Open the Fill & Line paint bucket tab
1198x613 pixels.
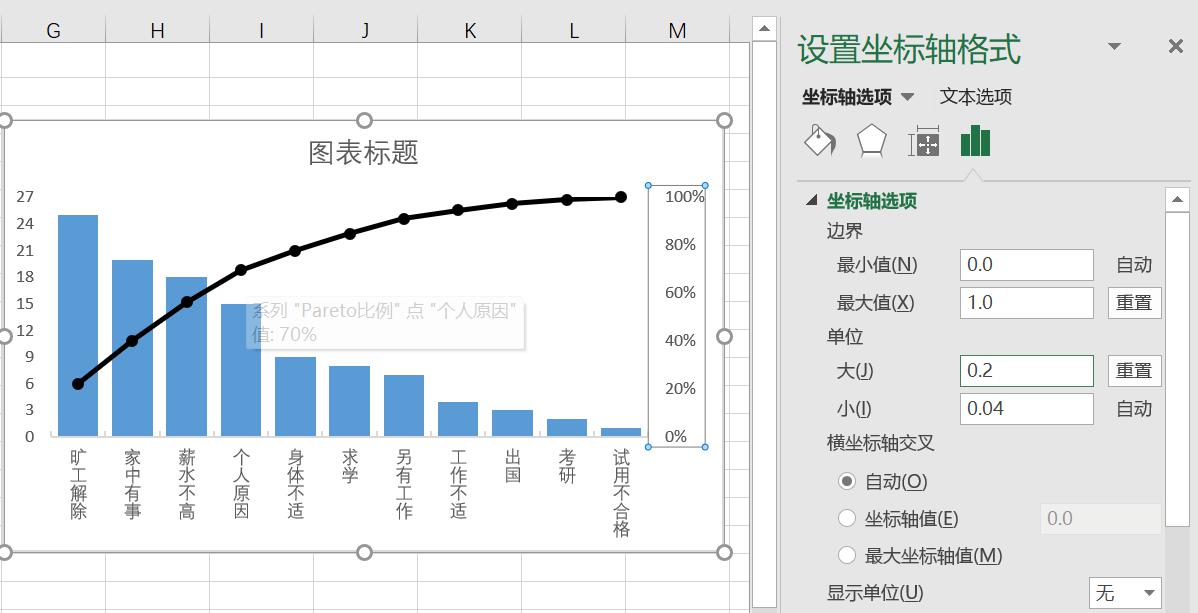tap(820, 141)
